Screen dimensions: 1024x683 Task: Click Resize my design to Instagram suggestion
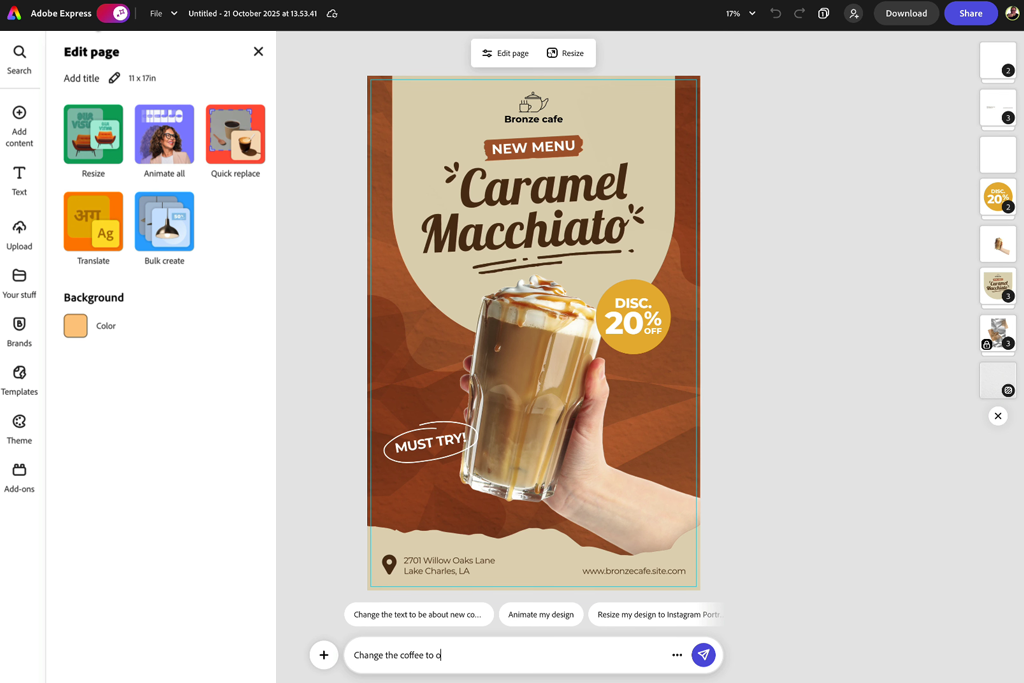click(x=657, y=614)
